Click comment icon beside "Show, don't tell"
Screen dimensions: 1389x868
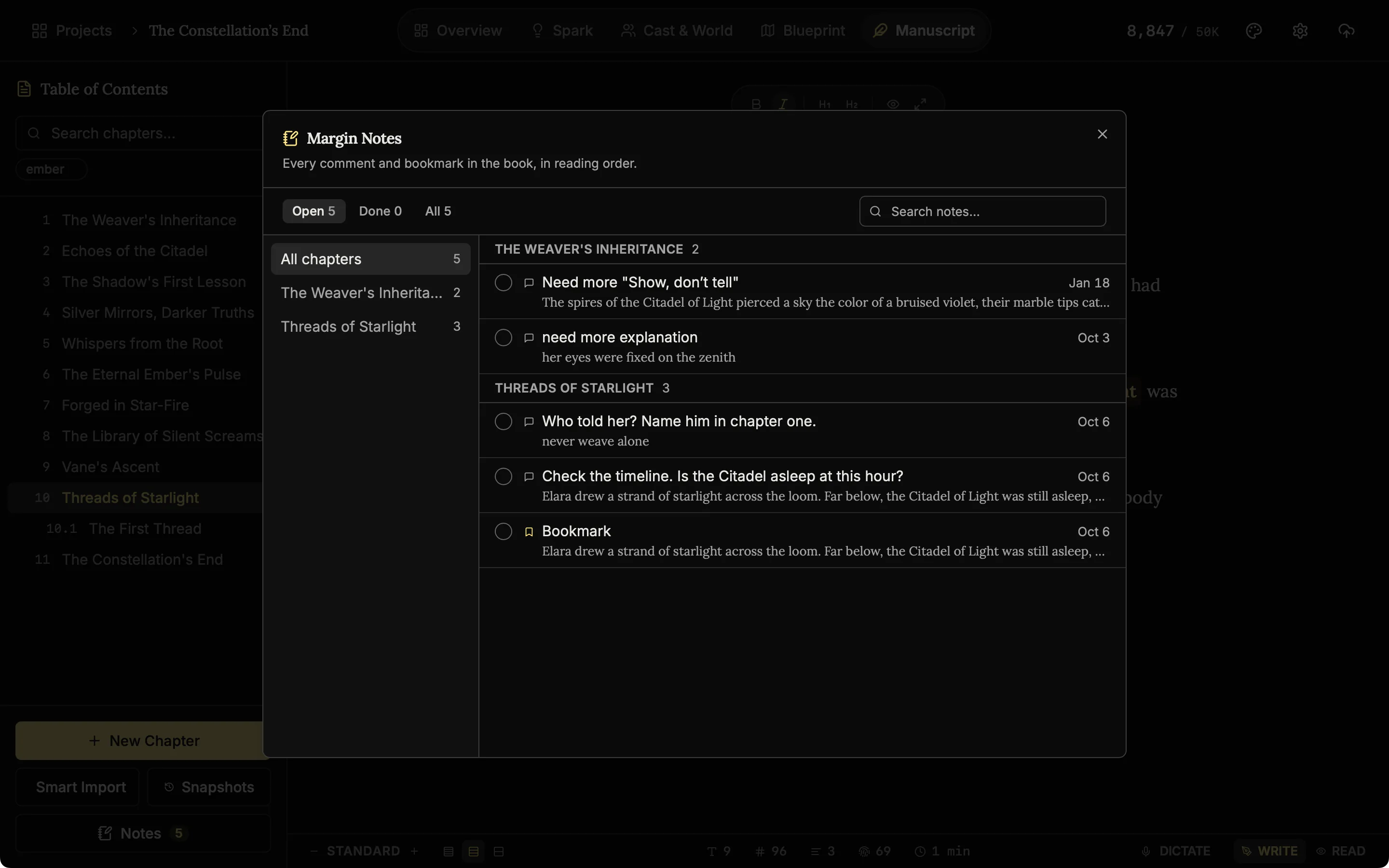click(x=529, y=283)
